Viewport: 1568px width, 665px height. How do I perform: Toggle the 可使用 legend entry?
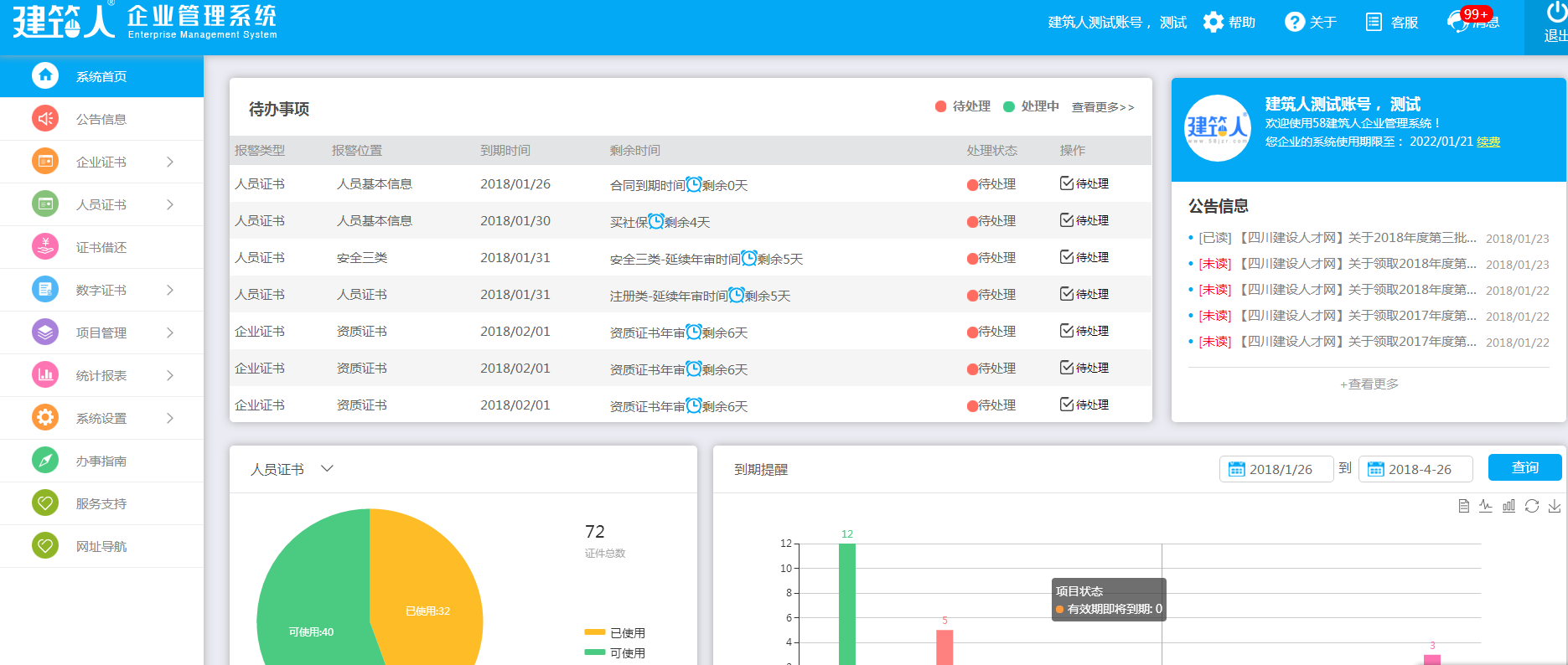[615, 653]
